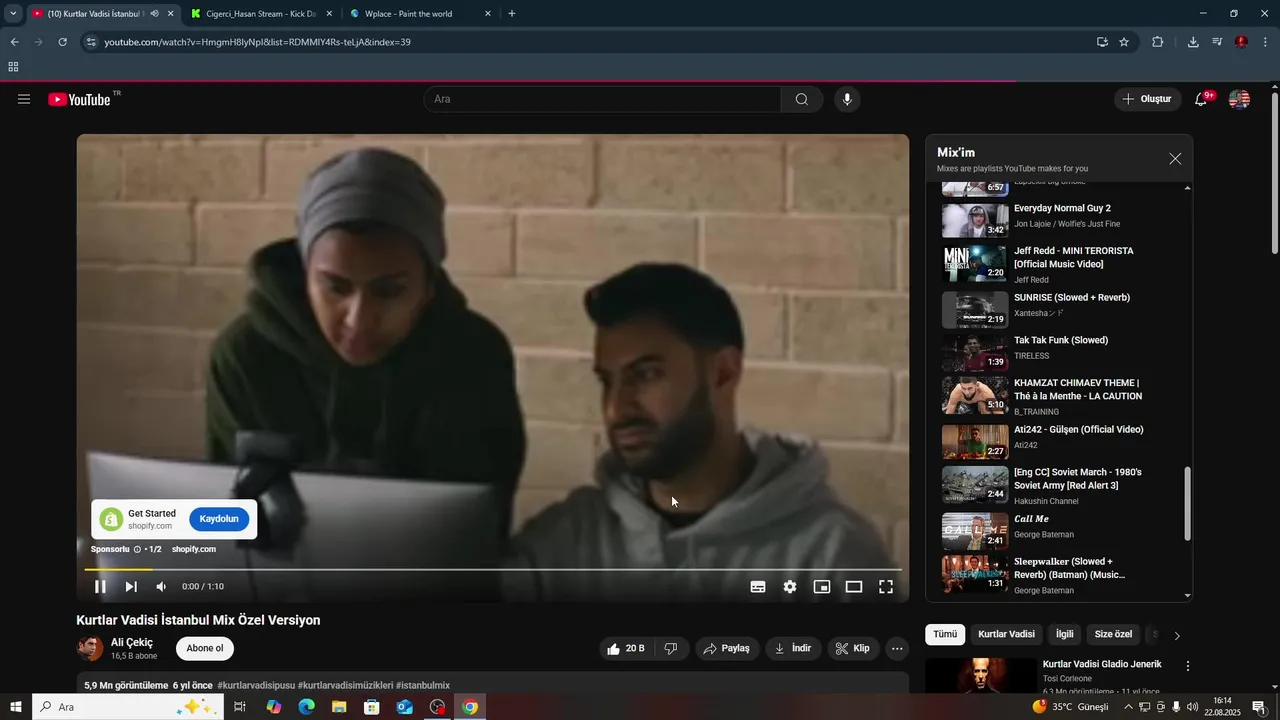The width and height of the screenshot is (1280, 720).
Task: Open options for Kurtlar Vadisi Gladio Jenerik
Action: [x=1188, y=666]
